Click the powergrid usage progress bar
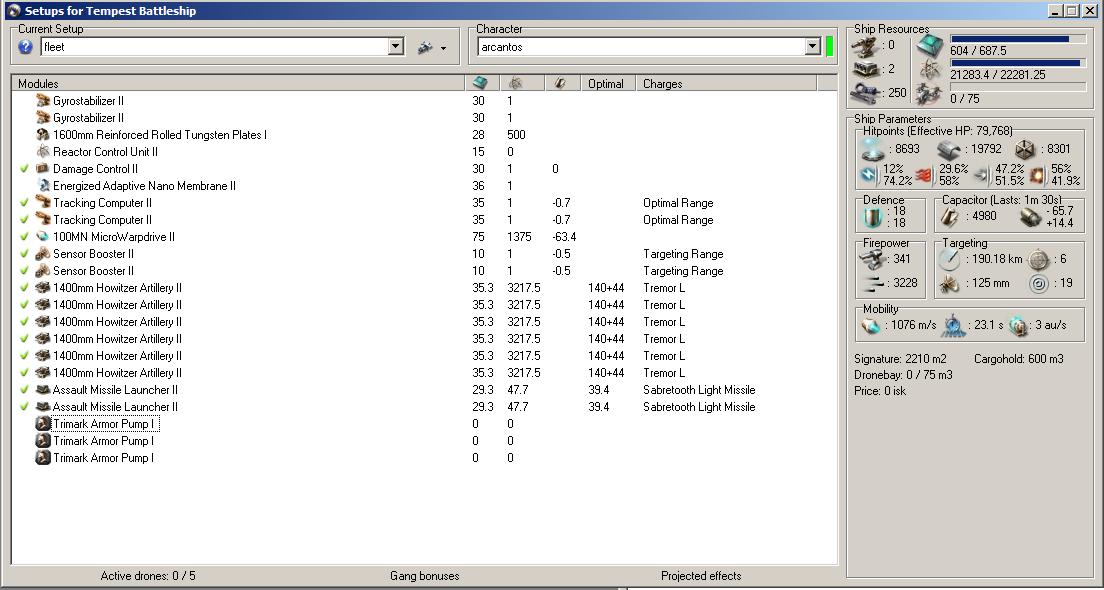Screen dimensions: 1104x590 (x=1018, y=63)
